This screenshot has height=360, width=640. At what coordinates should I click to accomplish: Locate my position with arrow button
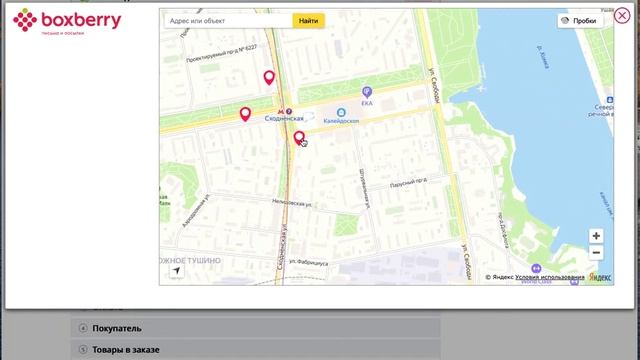[x=176, y=271]
